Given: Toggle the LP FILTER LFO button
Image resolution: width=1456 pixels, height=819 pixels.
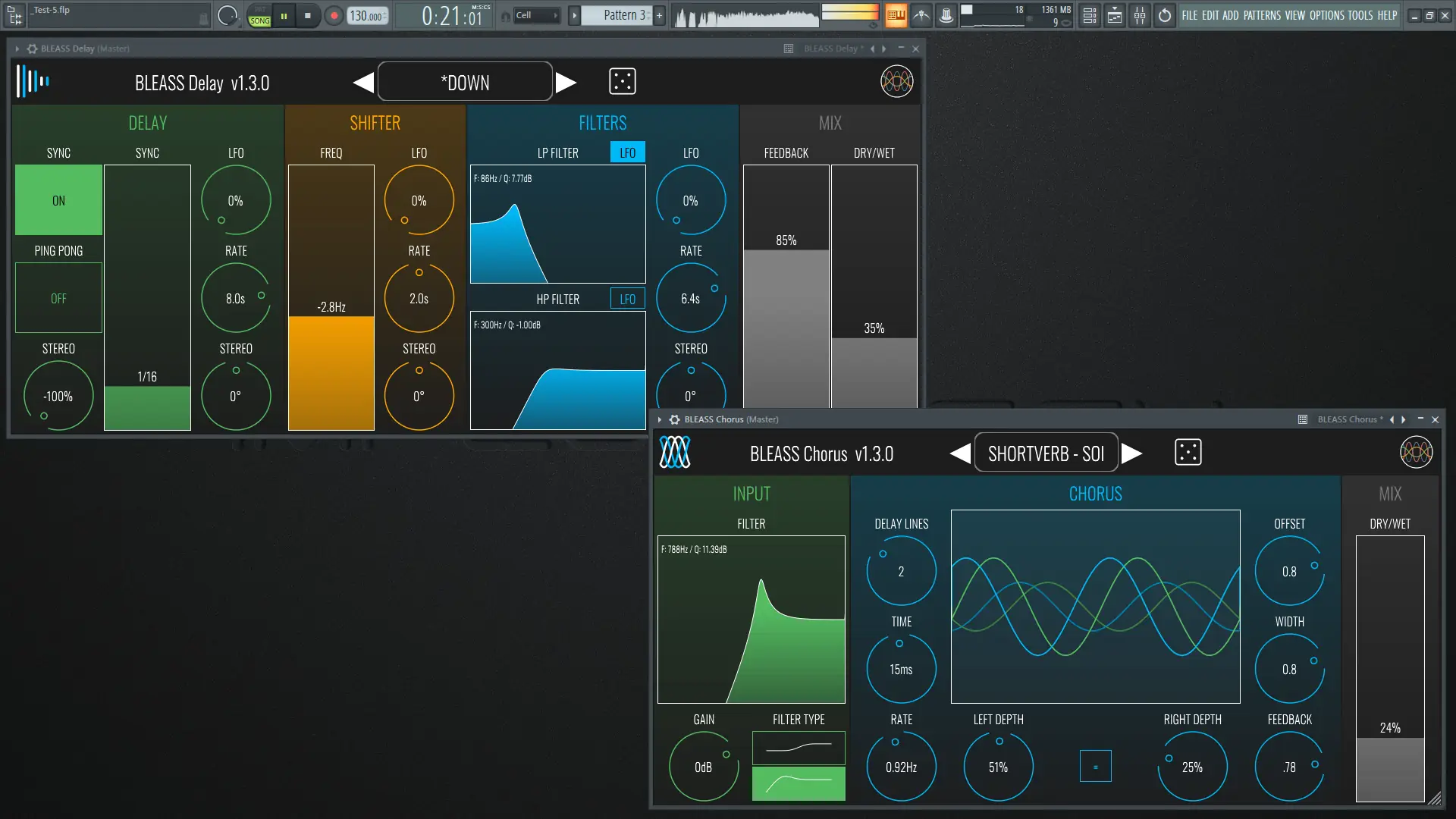Looking at the screenshot, I should coord(627,152).
